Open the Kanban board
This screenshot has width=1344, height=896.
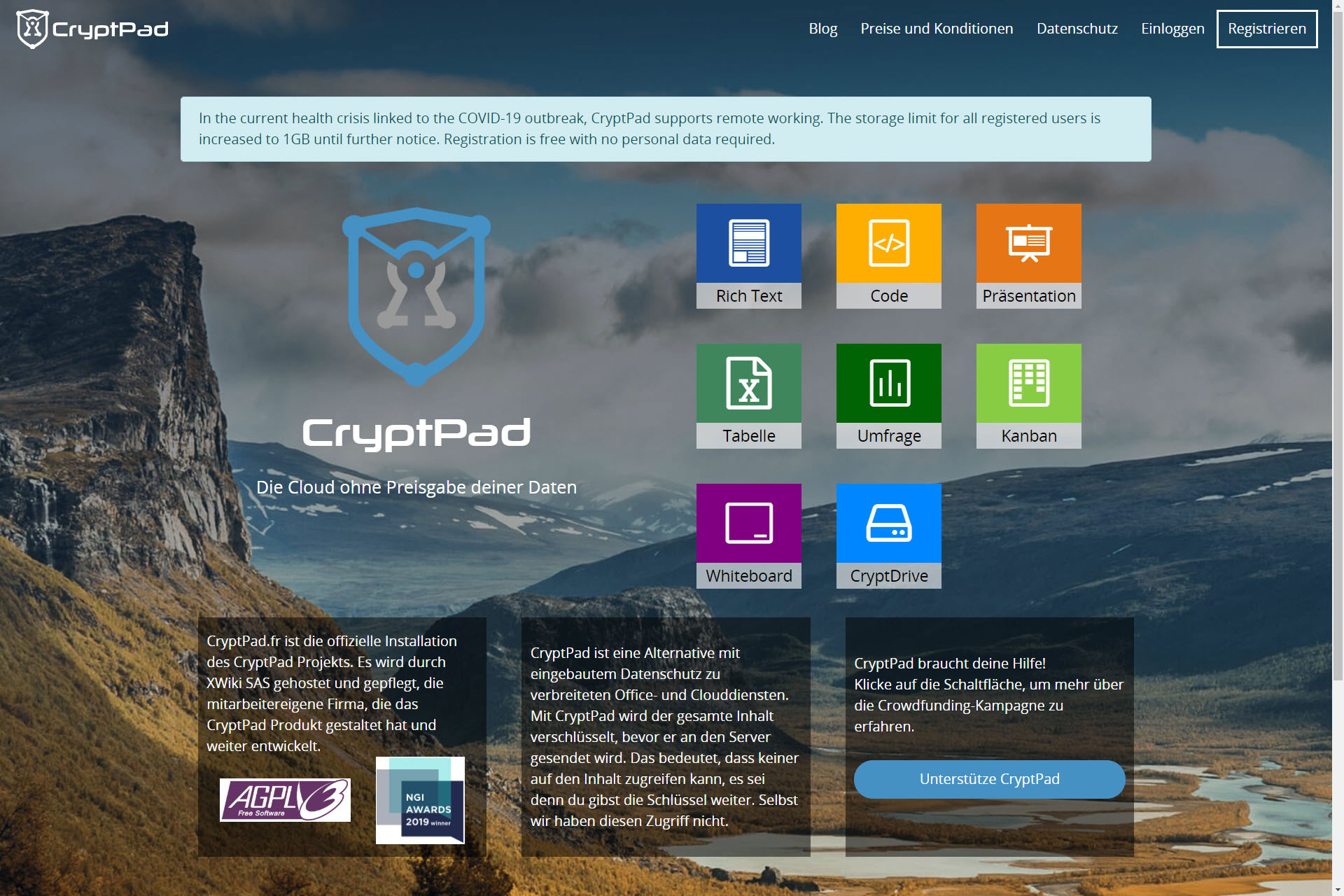[1029, 396]
